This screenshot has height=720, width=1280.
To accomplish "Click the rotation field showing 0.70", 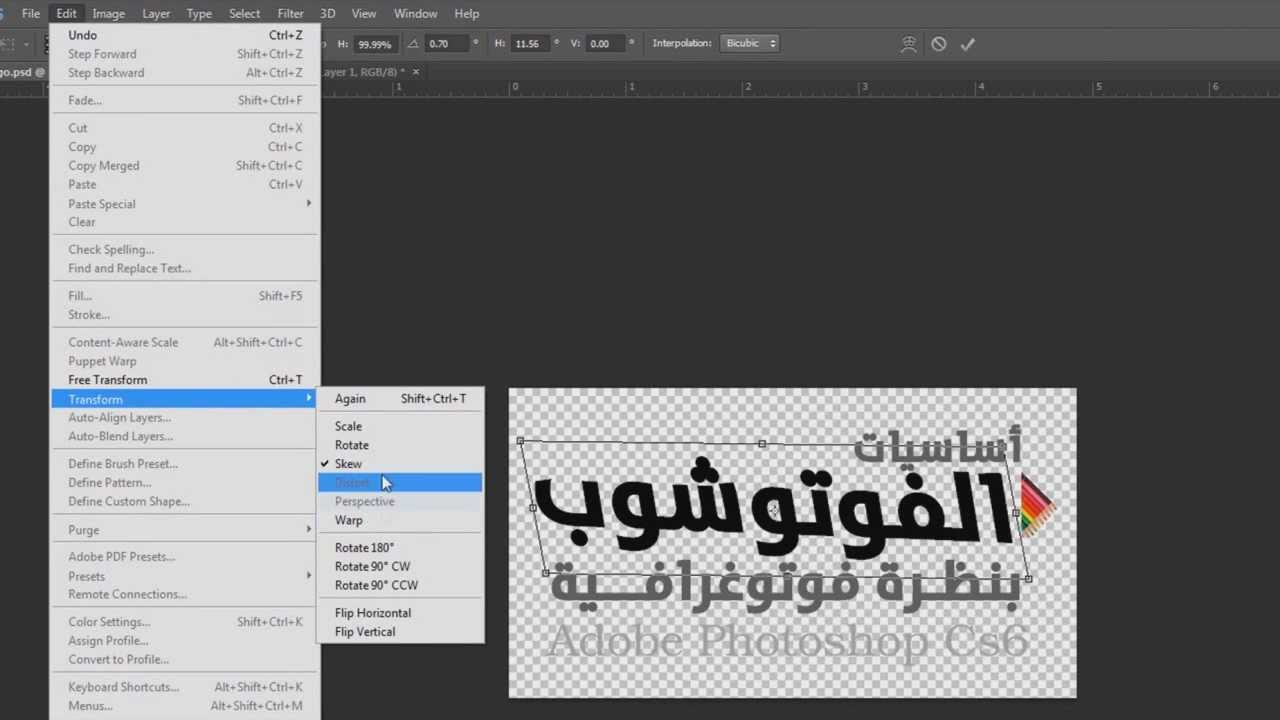I will [x=446, y=44].
